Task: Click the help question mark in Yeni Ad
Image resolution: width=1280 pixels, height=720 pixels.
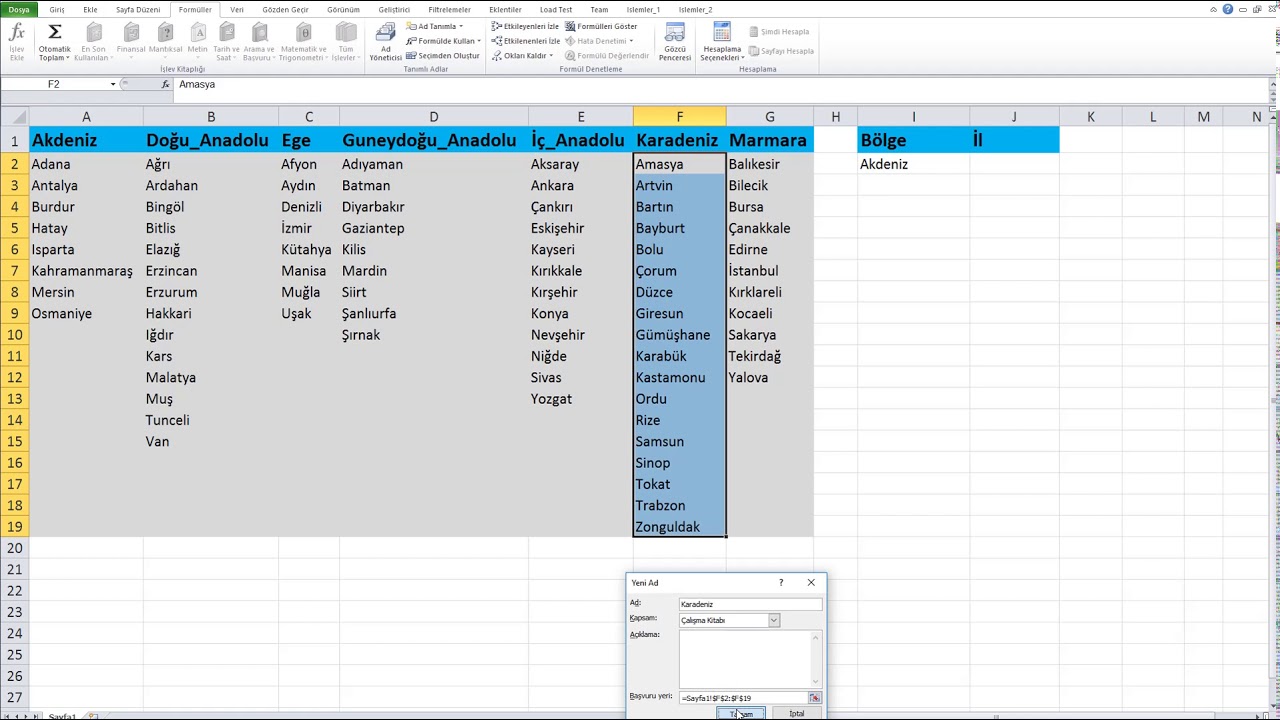Action: (781, 582)
